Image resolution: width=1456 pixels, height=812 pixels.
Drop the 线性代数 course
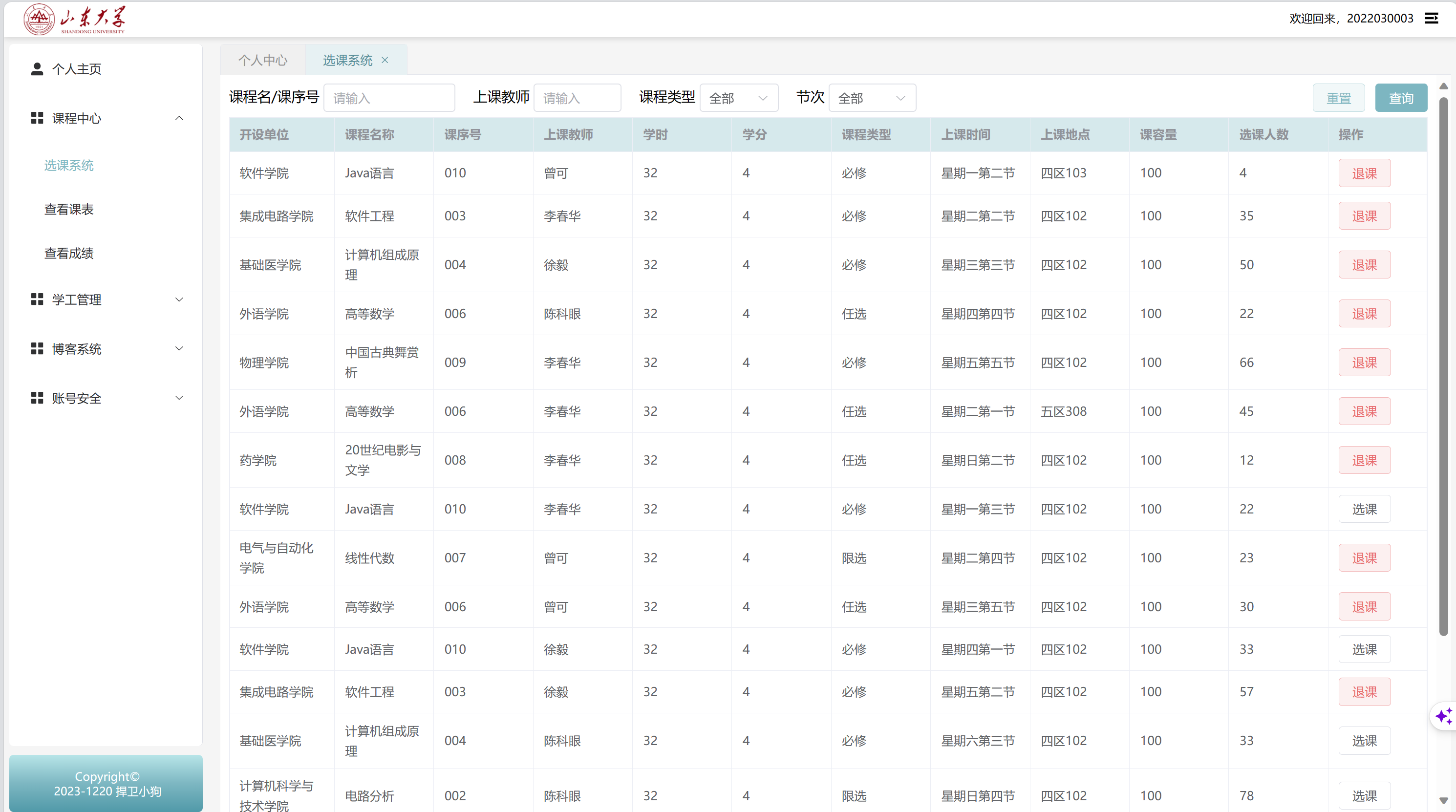pyautogui.click(x=1364, y=558)
